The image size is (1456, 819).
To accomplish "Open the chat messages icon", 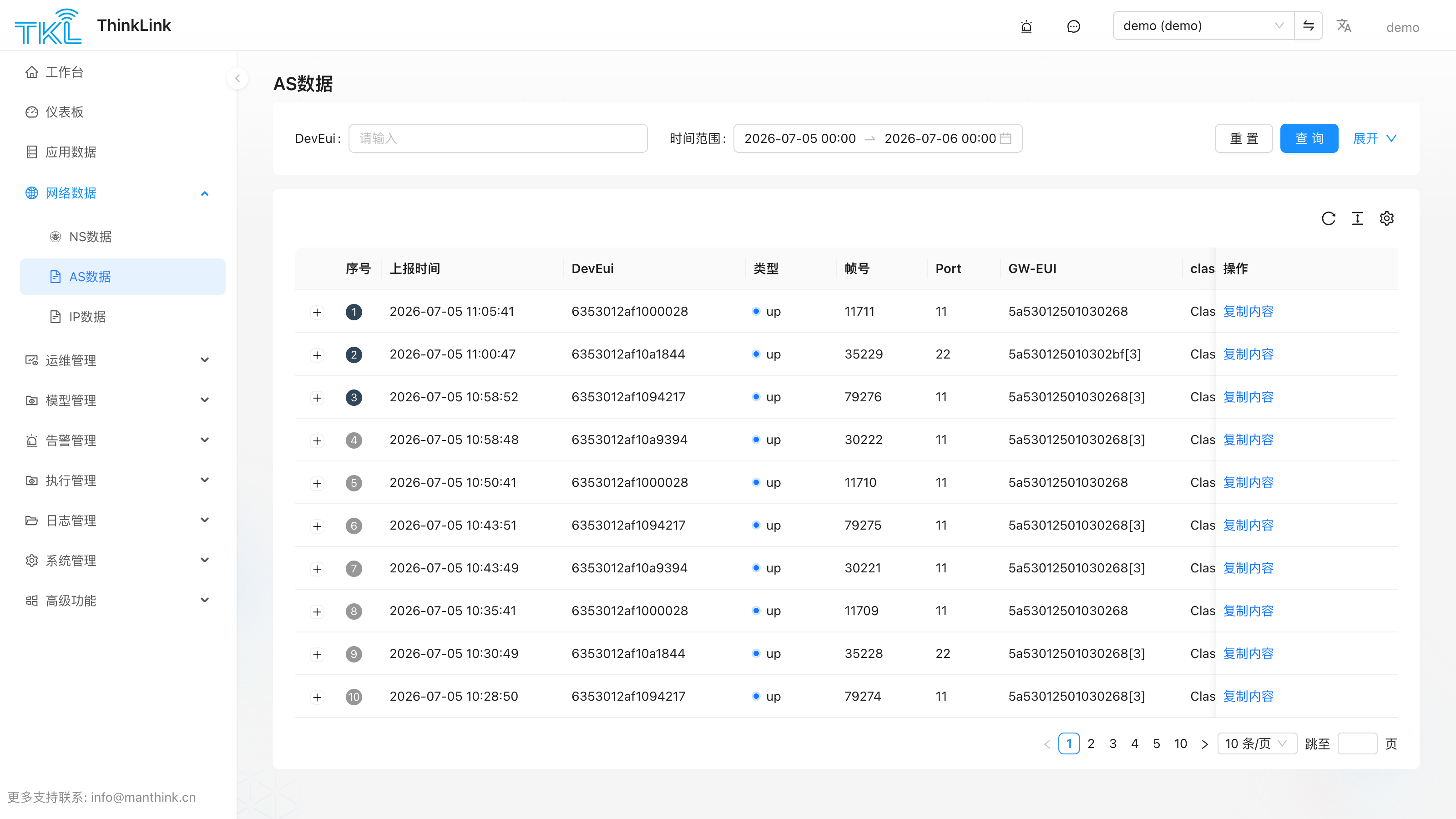I will pyautogui.click(x=1073, y=26).
